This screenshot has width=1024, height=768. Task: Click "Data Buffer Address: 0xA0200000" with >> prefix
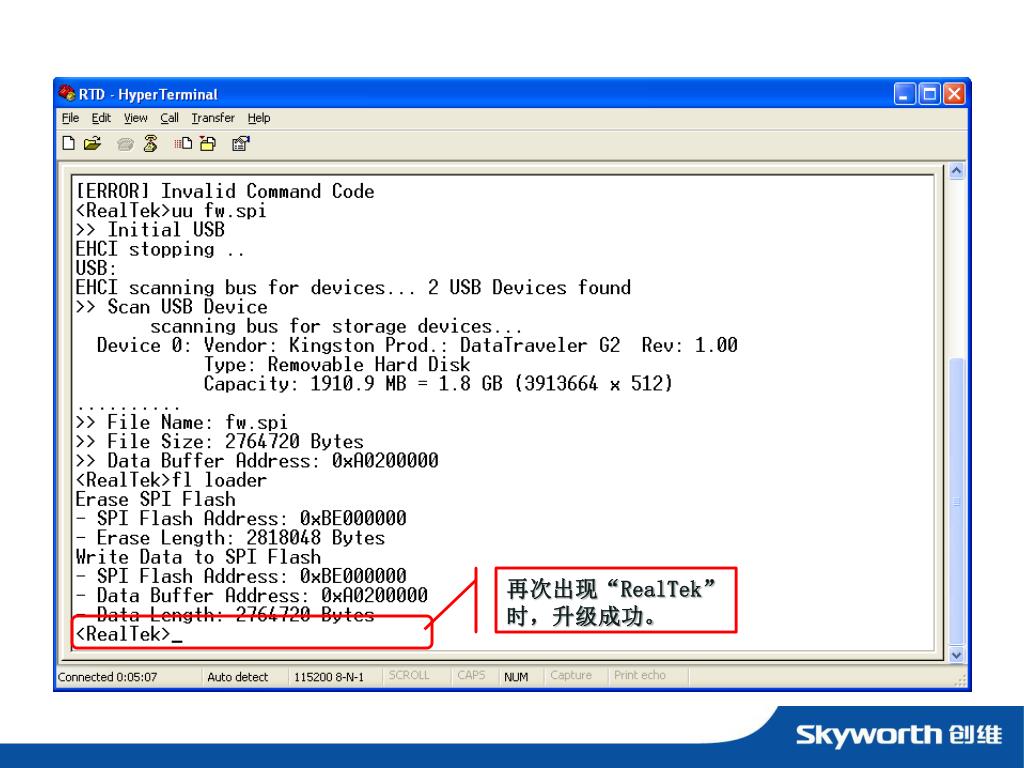(x=257, y=461)
